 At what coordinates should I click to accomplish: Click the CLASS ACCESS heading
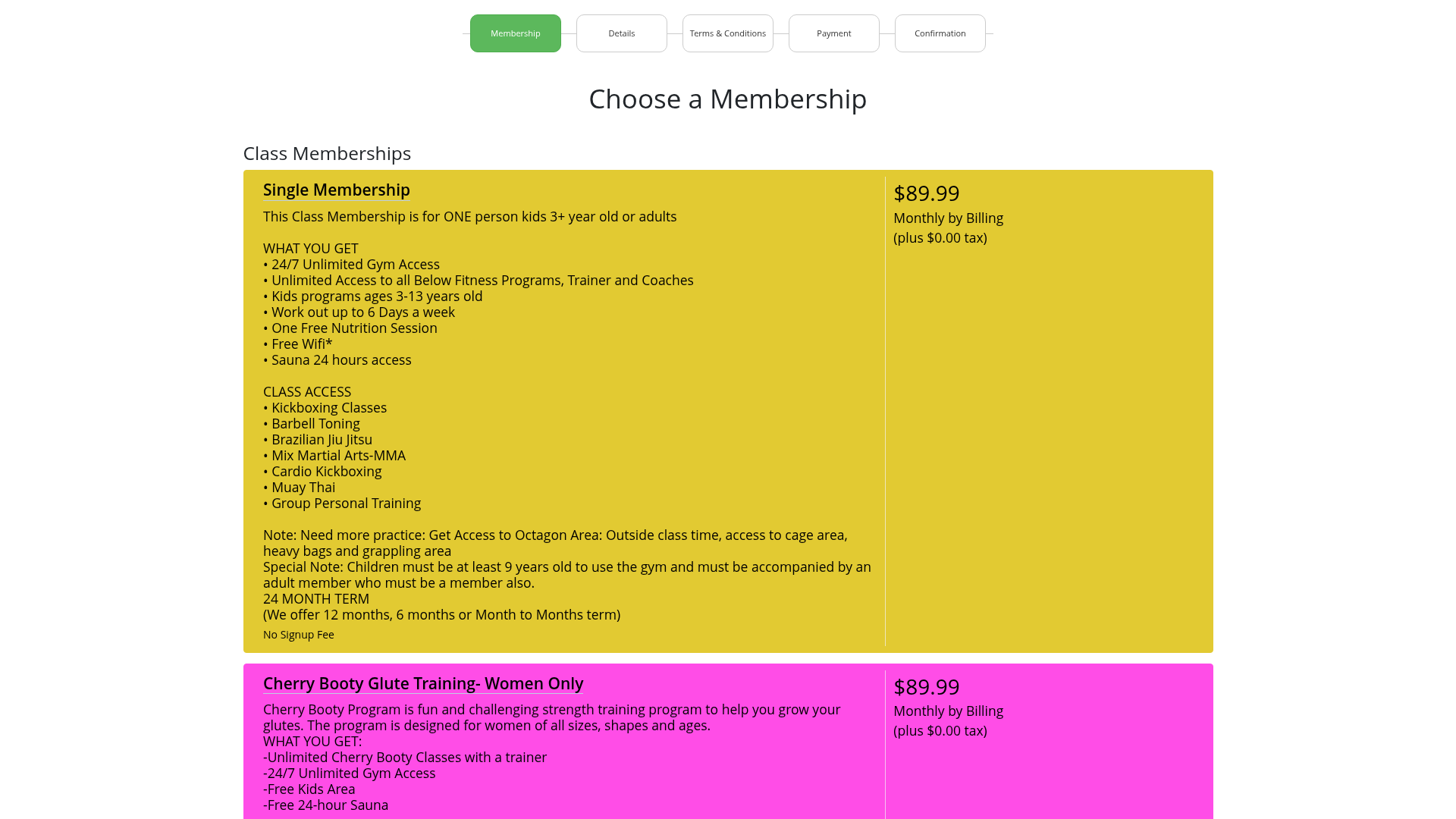(x=307, y=392)
